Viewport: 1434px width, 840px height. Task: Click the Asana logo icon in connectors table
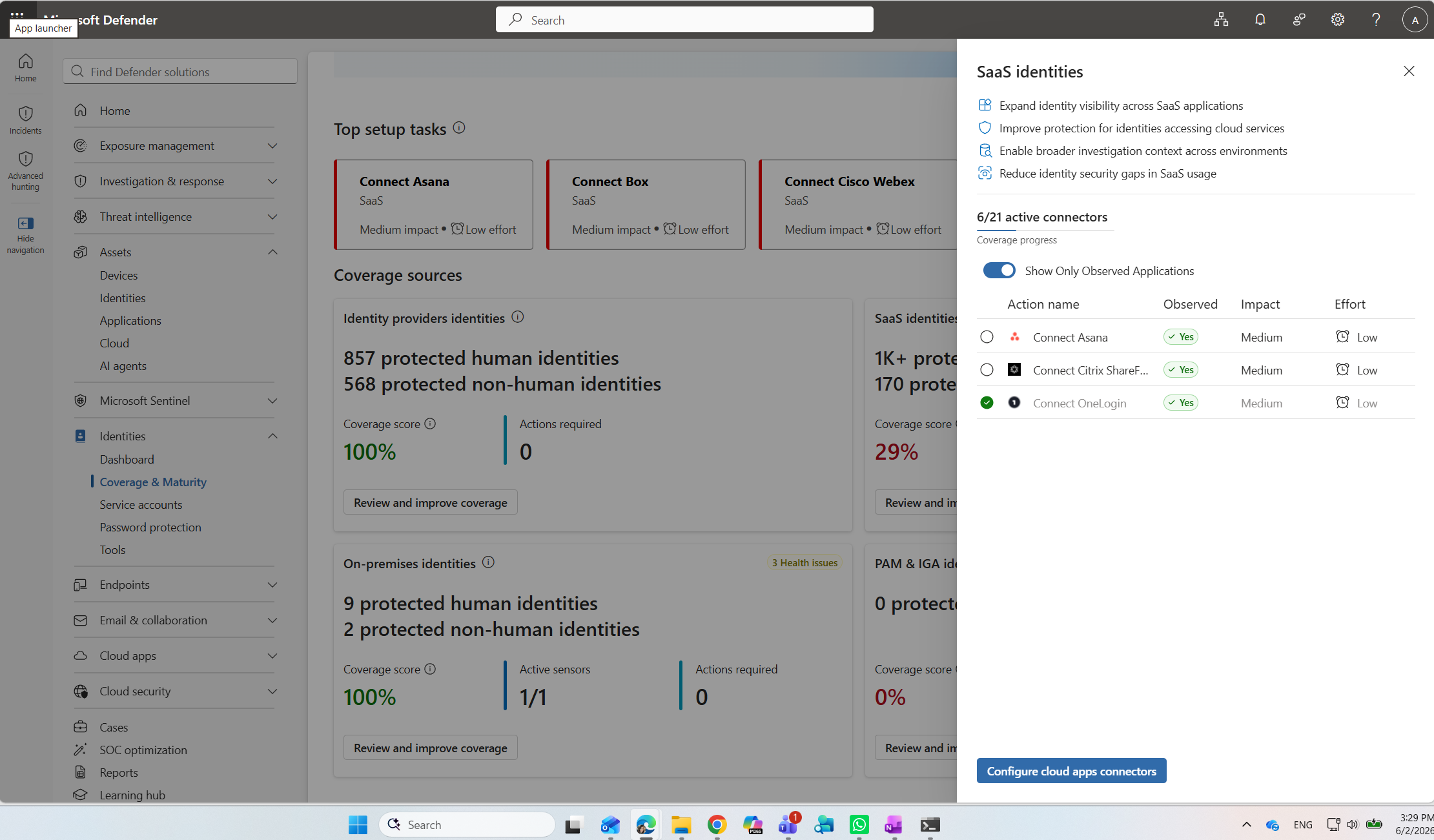pyautogui.click(x=1015, y=337)
